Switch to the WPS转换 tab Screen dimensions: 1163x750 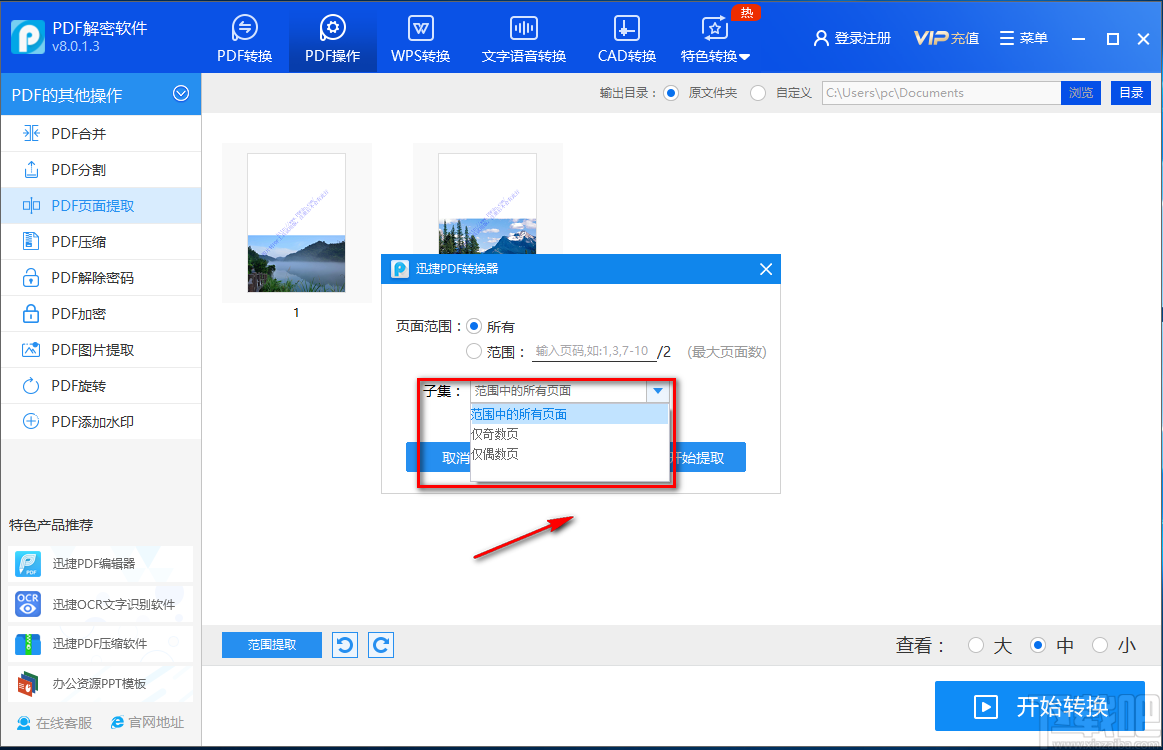tap(420, 37)
